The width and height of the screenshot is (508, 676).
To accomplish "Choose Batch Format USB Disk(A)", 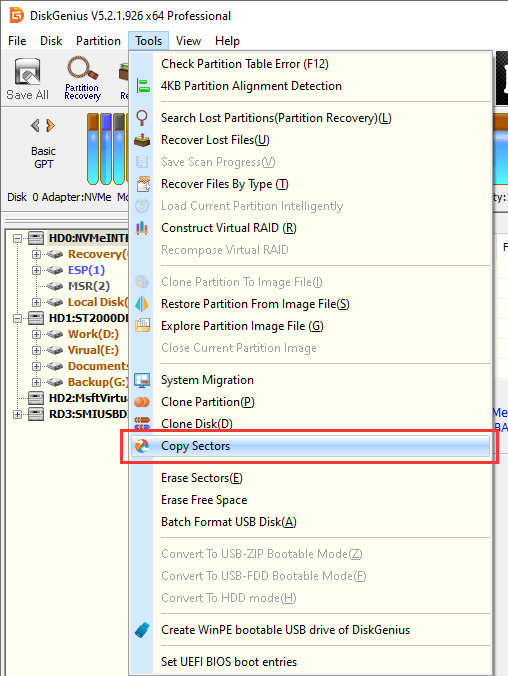I will 310,522.
